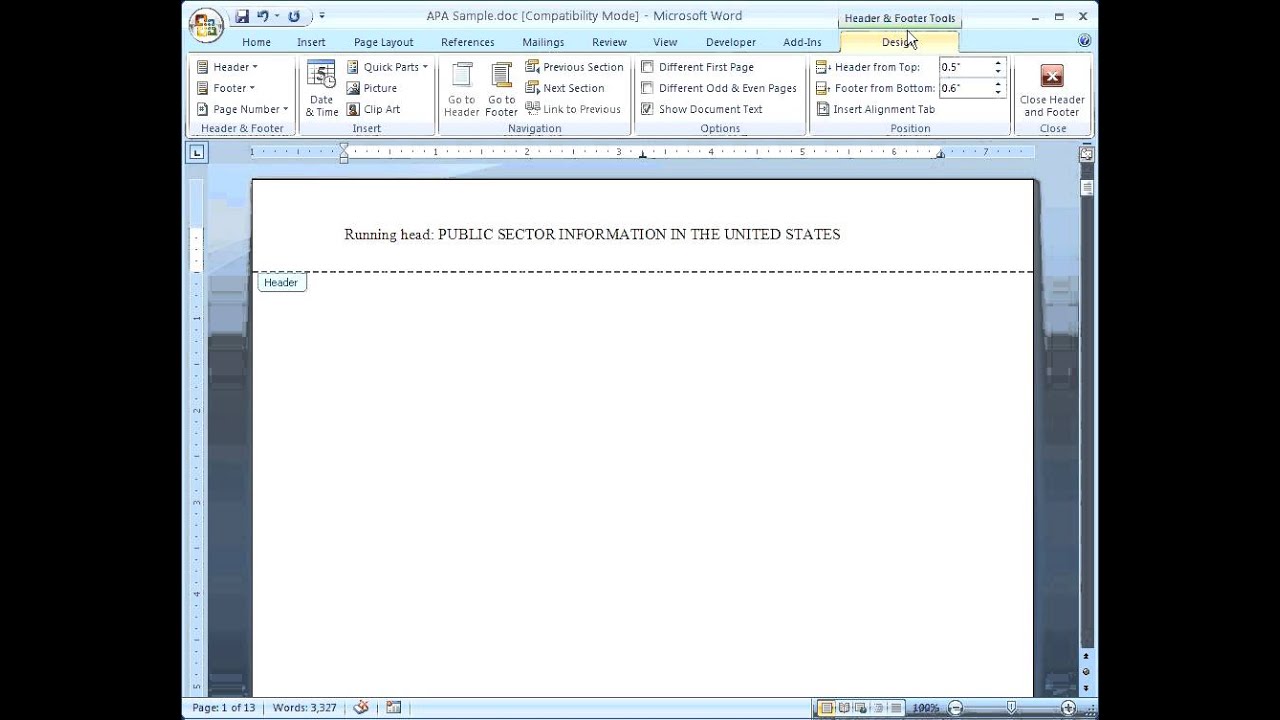The width and height of the screenshot is (1280, 720).
Task: Open the Footer dropdown gallery
Action: (226, 88)
